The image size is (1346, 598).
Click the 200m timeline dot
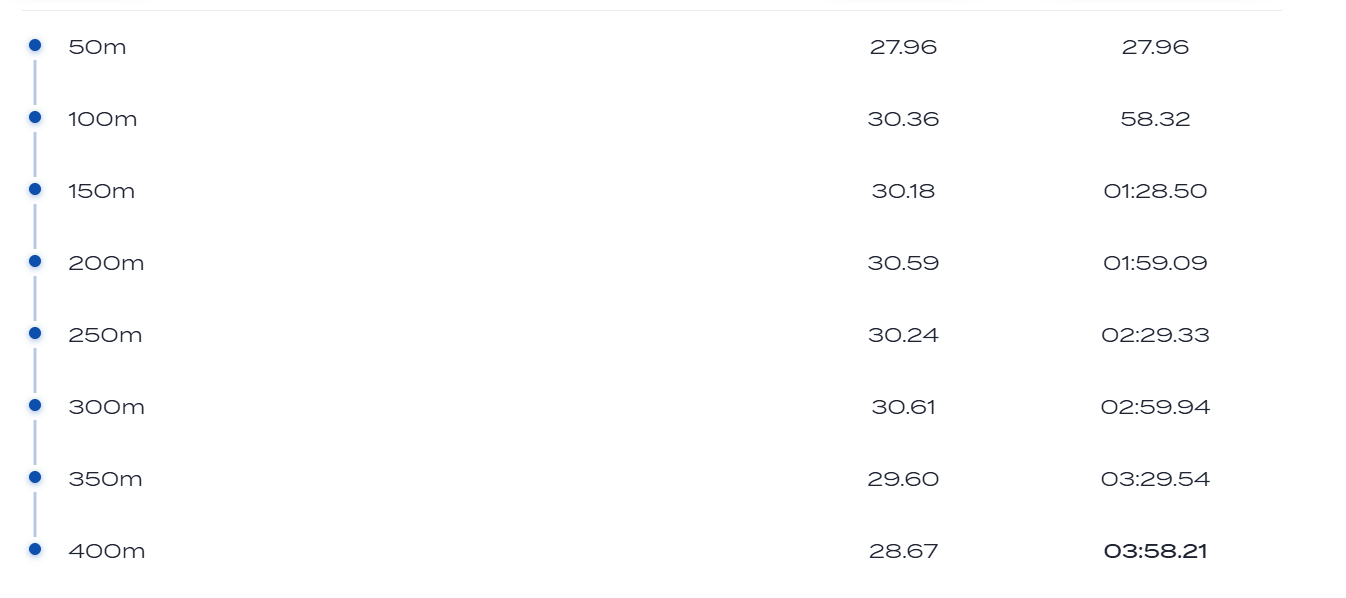[x=35, y=261]
